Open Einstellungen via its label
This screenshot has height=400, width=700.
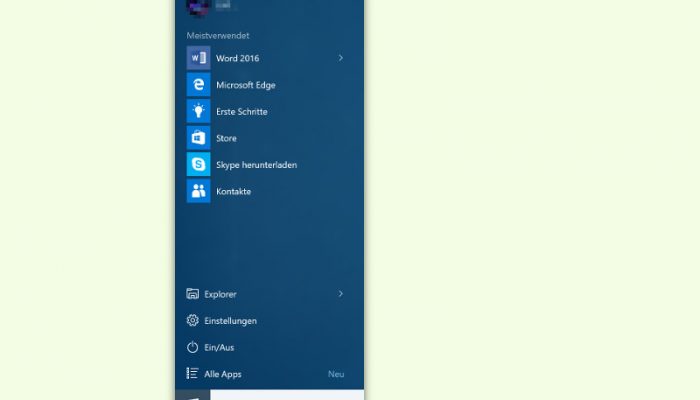230,321
